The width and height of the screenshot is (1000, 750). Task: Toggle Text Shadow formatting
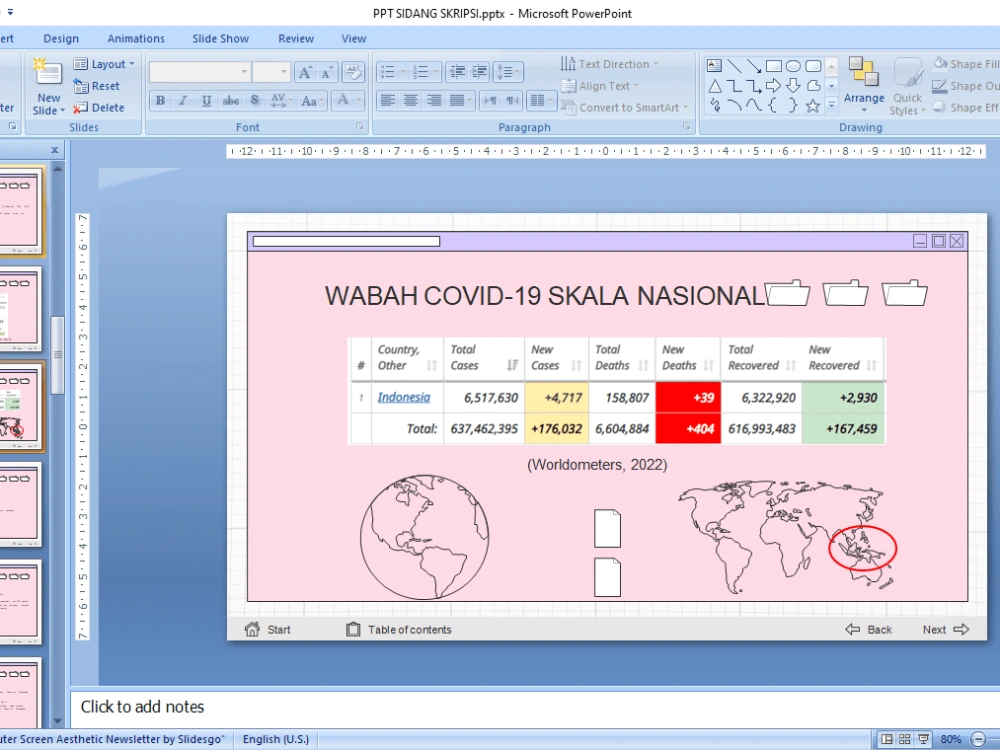(254, 100)
